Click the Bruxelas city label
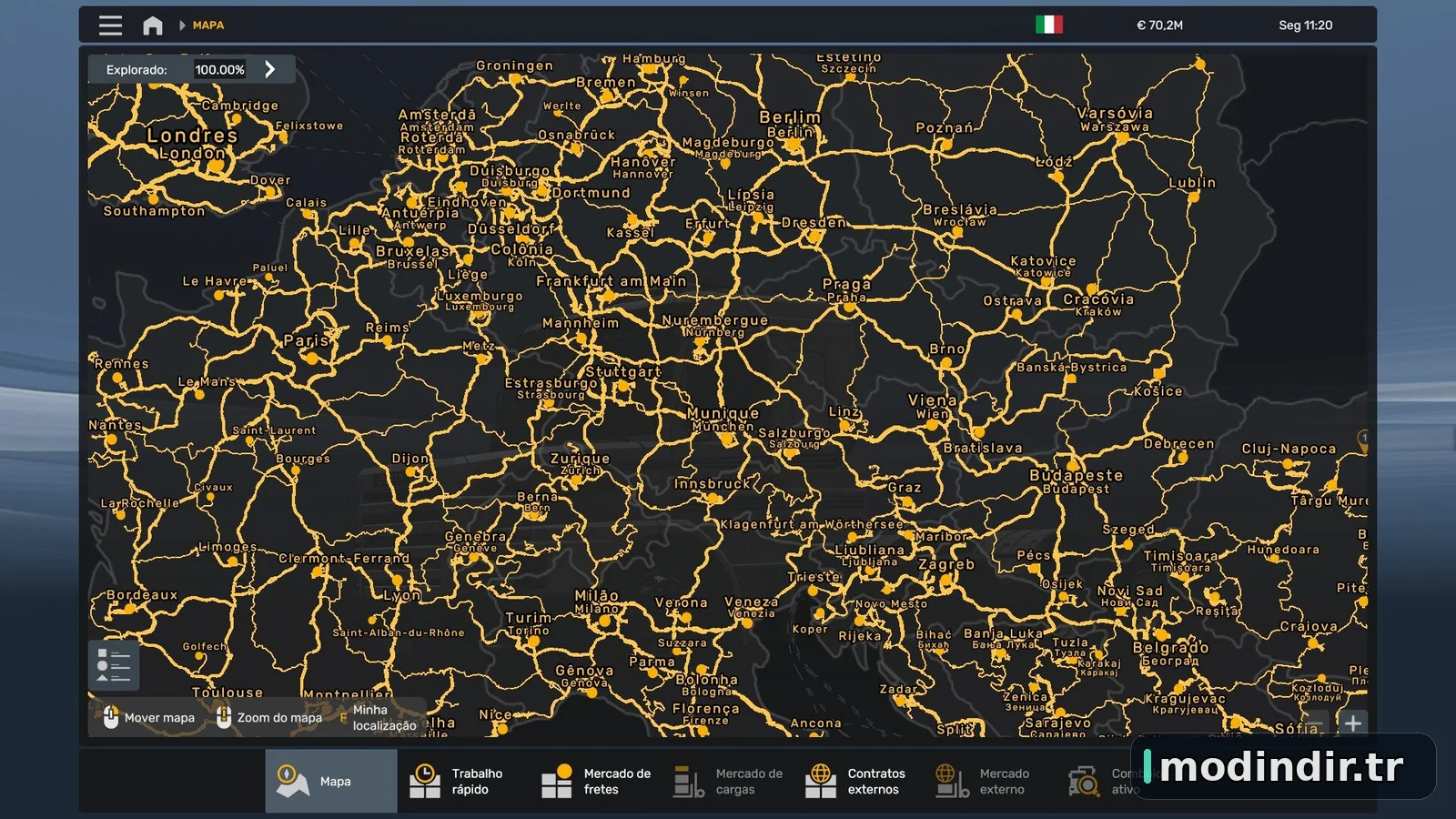 (x=412, y=251)
